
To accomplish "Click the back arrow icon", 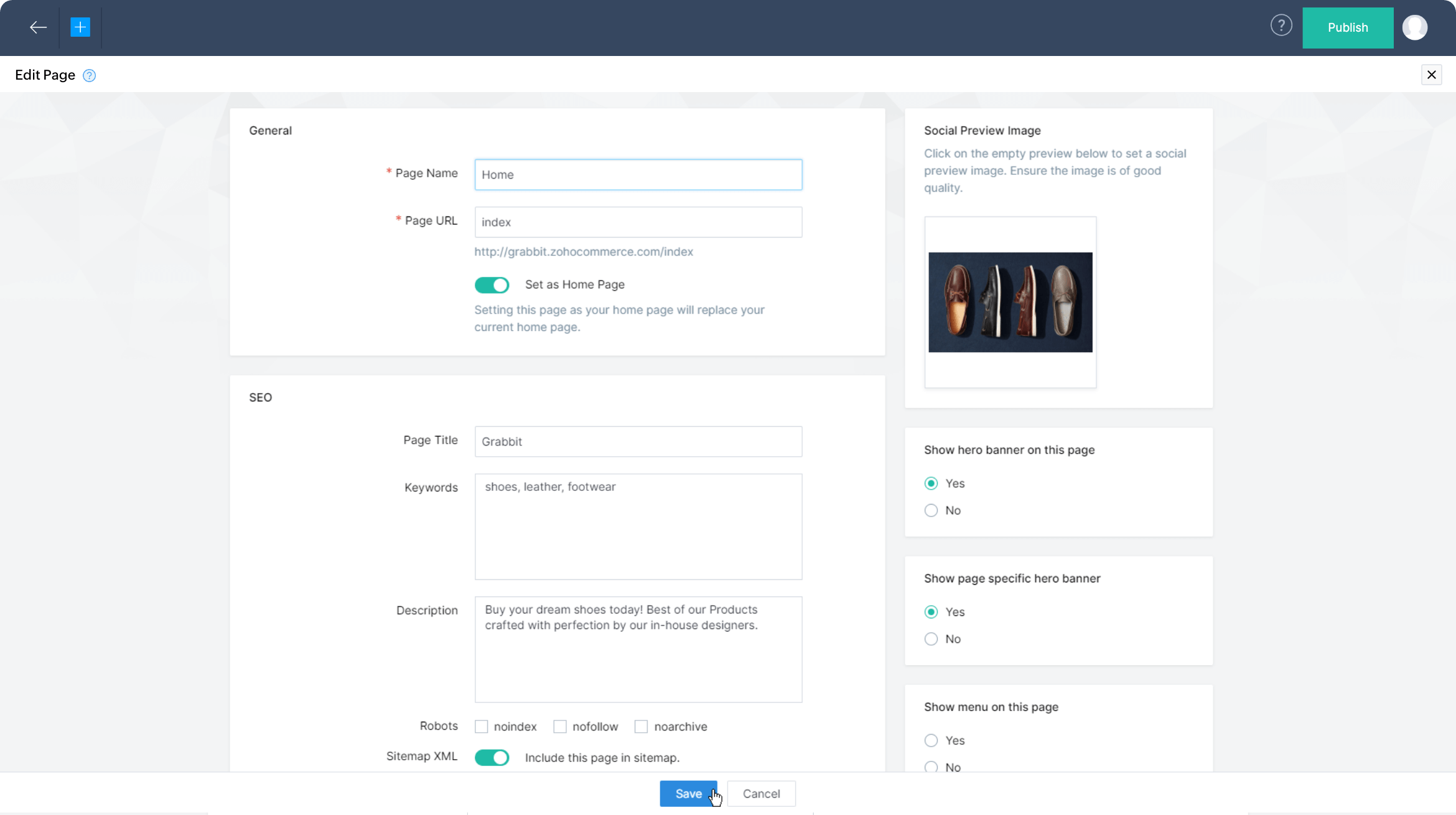I will pyautogui.click(x=38, y=27).
